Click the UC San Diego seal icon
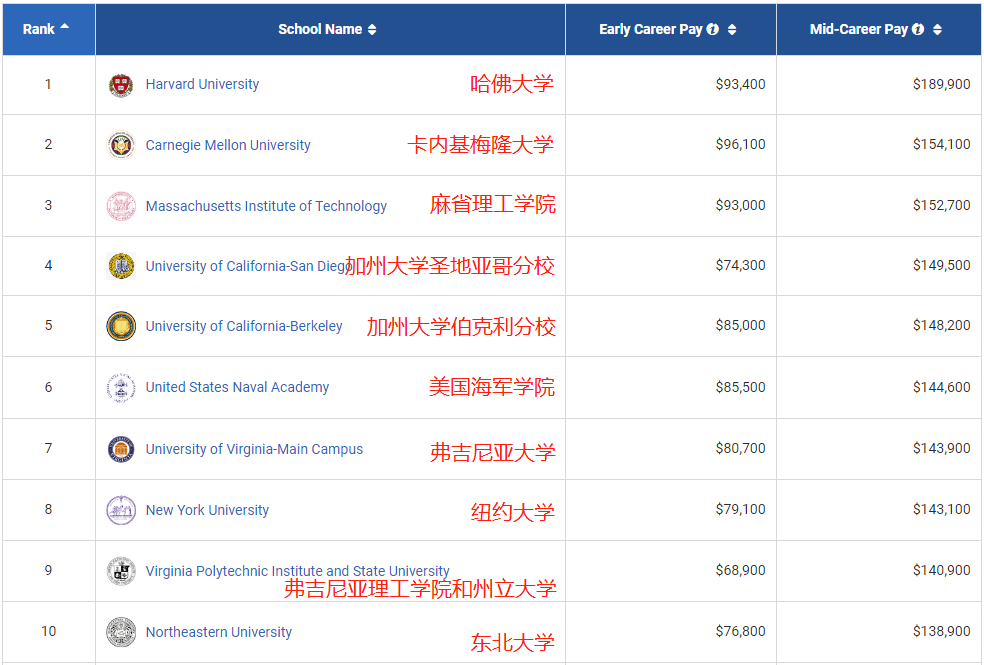 (121, 266)
